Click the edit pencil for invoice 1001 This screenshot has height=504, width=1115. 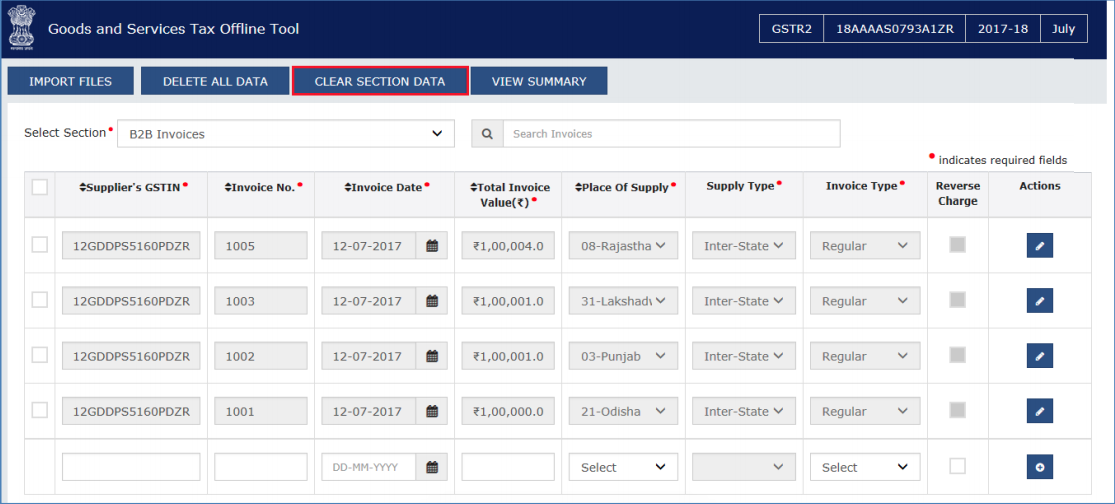coord(1040,411)
